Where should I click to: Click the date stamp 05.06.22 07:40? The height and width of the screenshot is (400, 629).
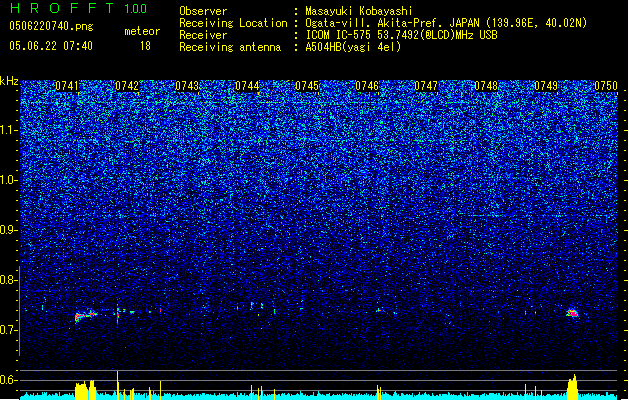click(51, 46)
